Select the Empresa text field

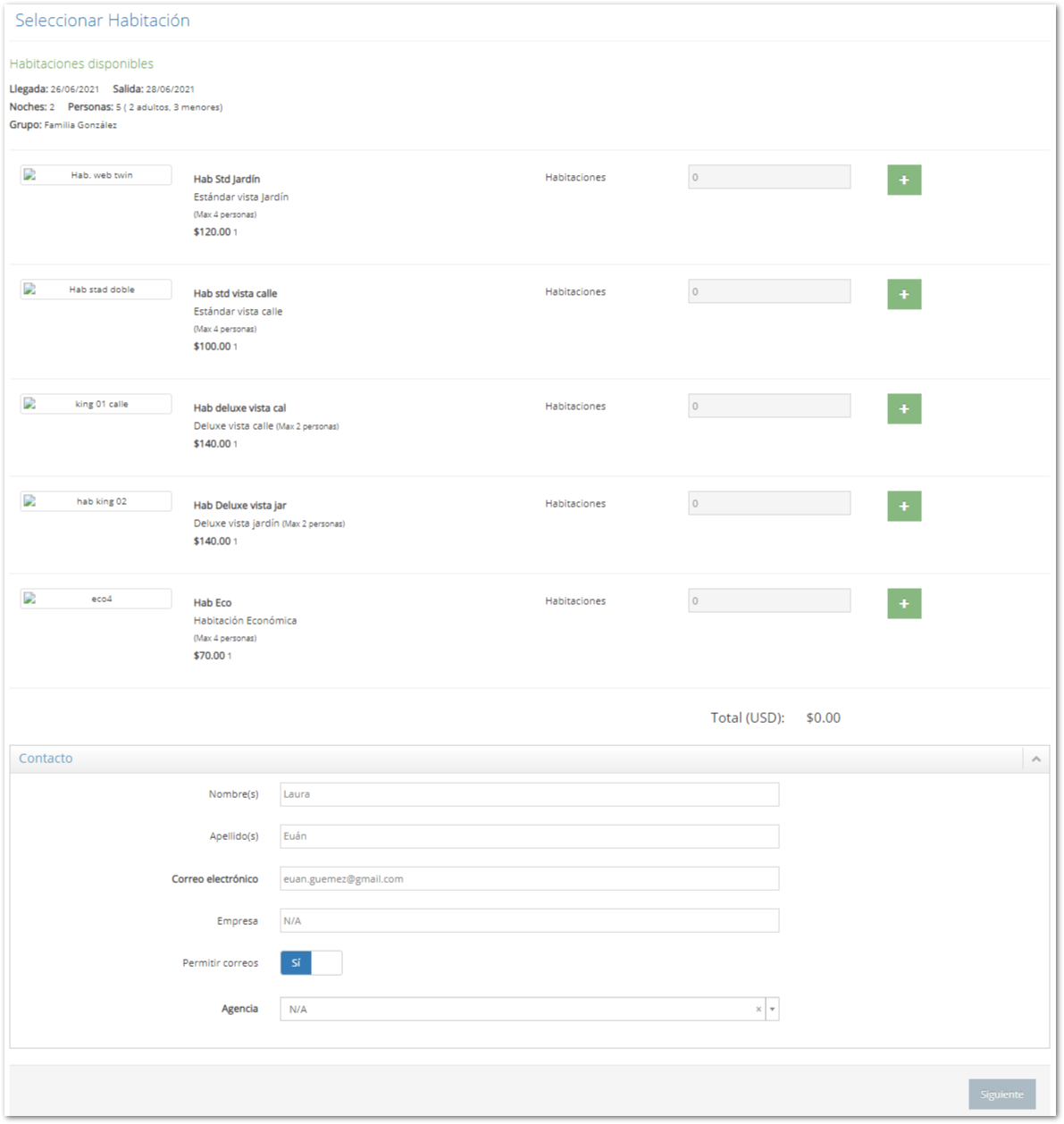529,920
